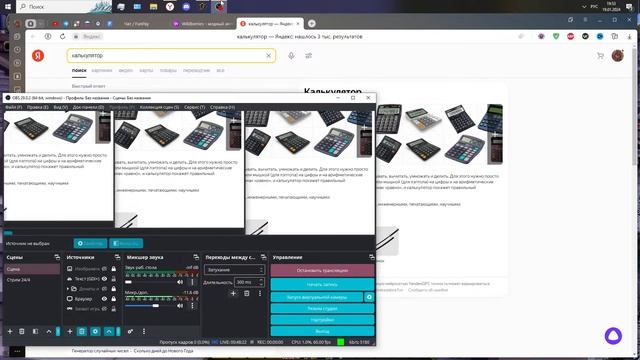Open transitions panel three-dot menu

[260, 293]
